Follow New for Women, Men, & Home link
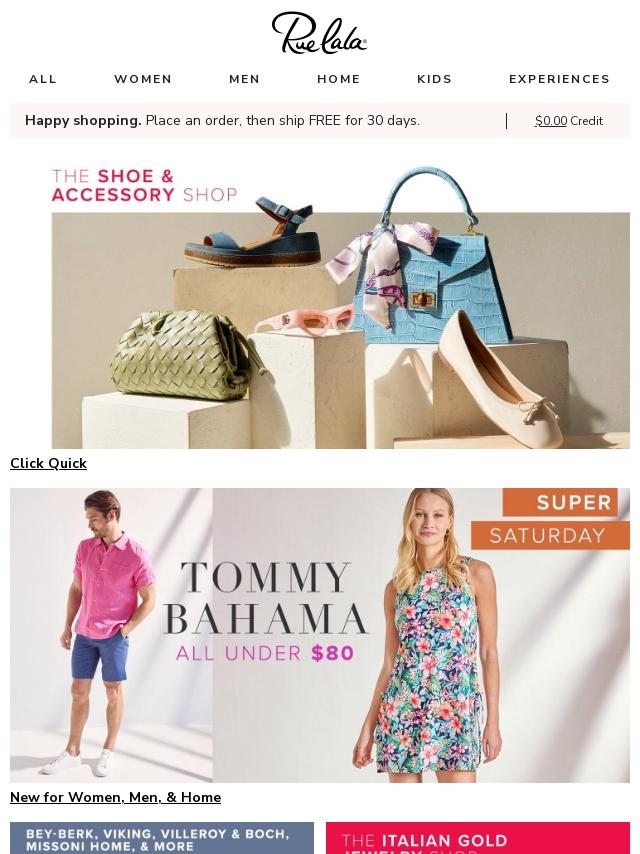This screenshot has width=640, height=854. click(x=115, y=797)
